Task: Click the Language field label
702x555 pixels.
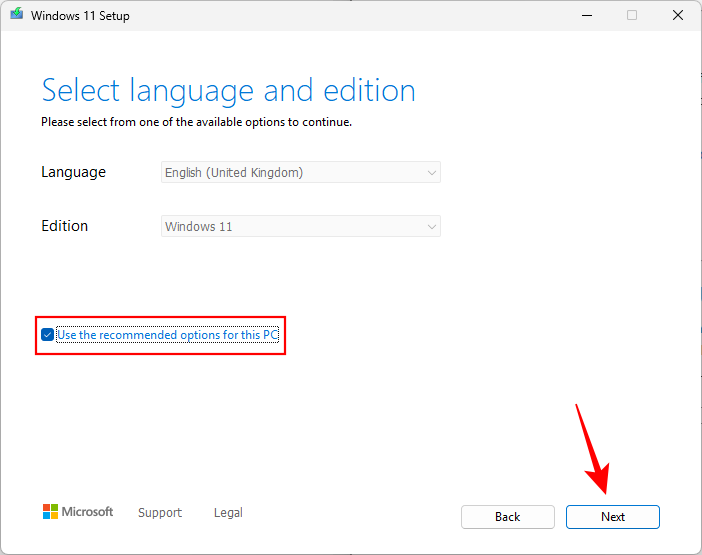Action: pyautogui.click(x=73, y=172)
